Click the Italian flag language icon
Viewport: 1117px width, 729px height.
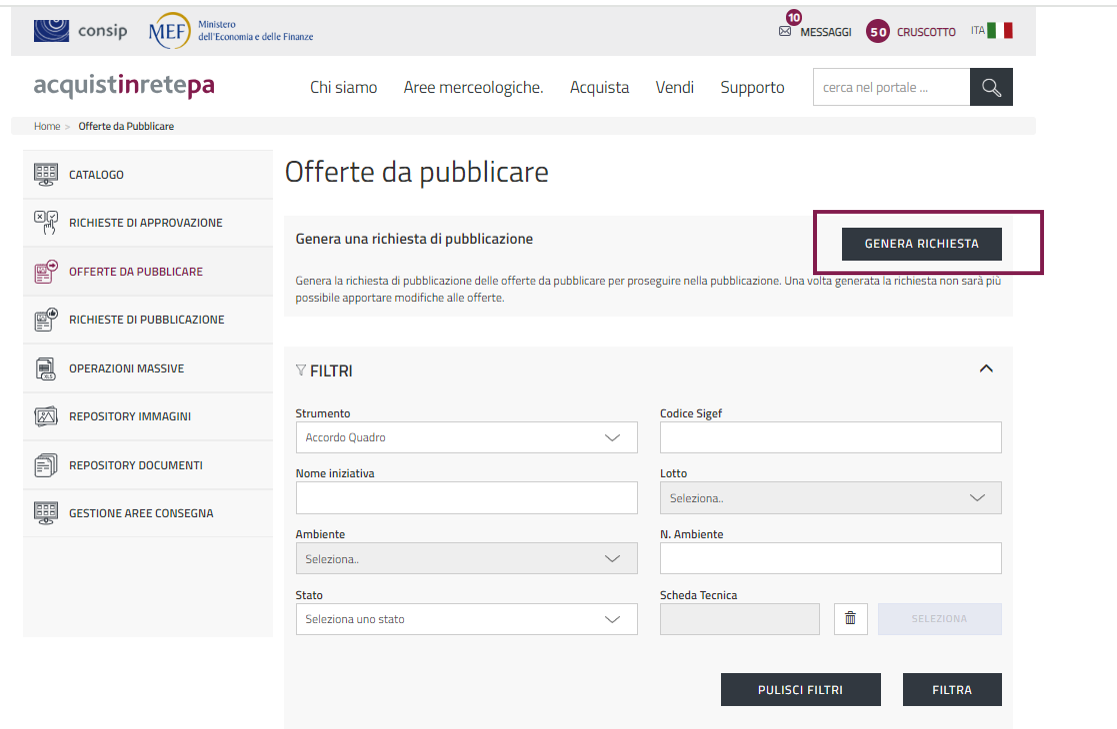coord(999,31)
